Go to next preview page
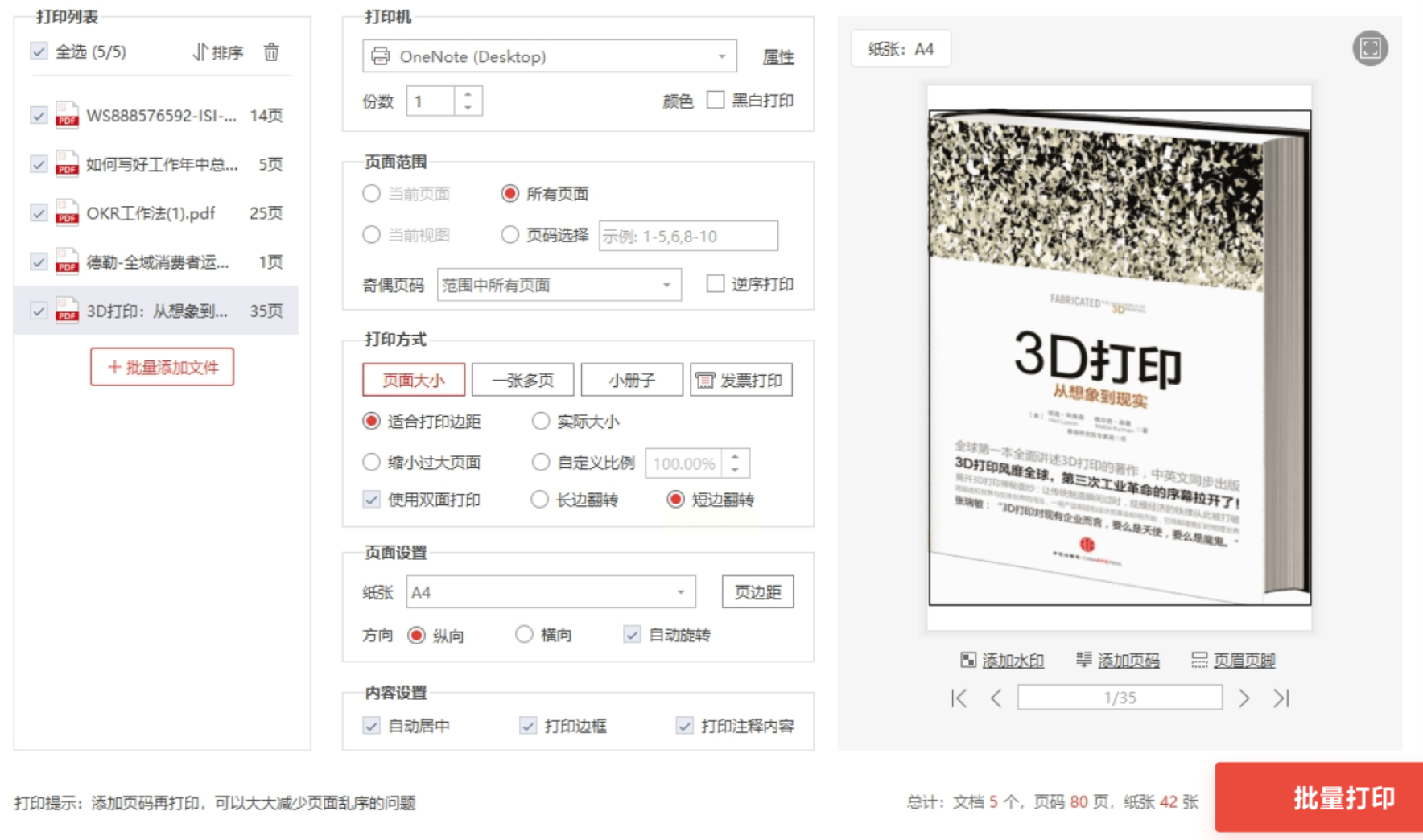 (x=1244, y=698)
